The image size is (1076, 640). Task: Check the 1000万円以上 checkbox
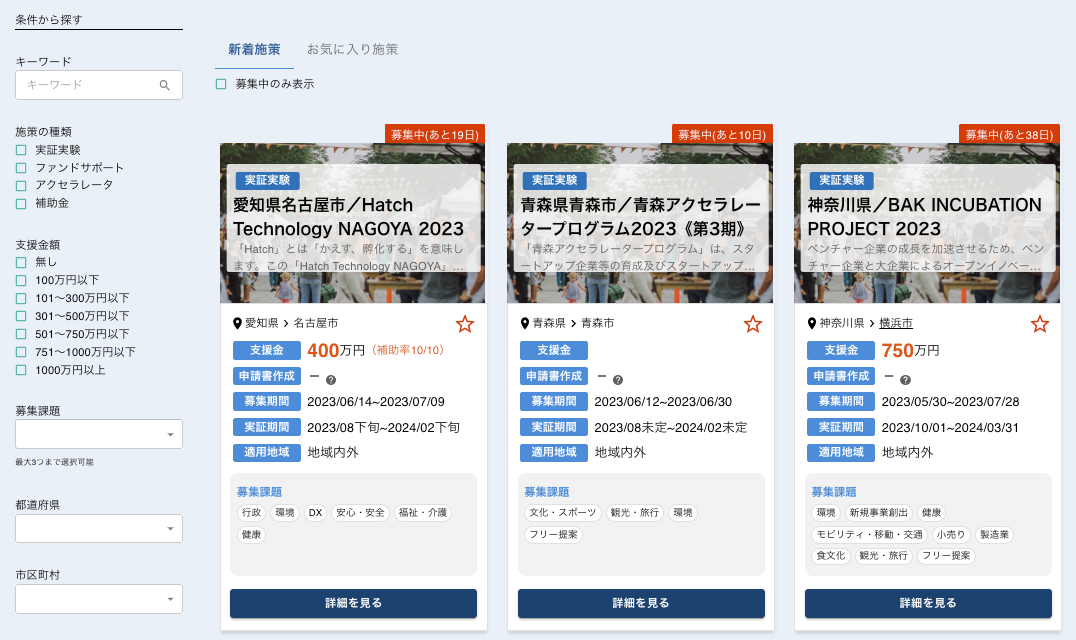click(21, 370)
